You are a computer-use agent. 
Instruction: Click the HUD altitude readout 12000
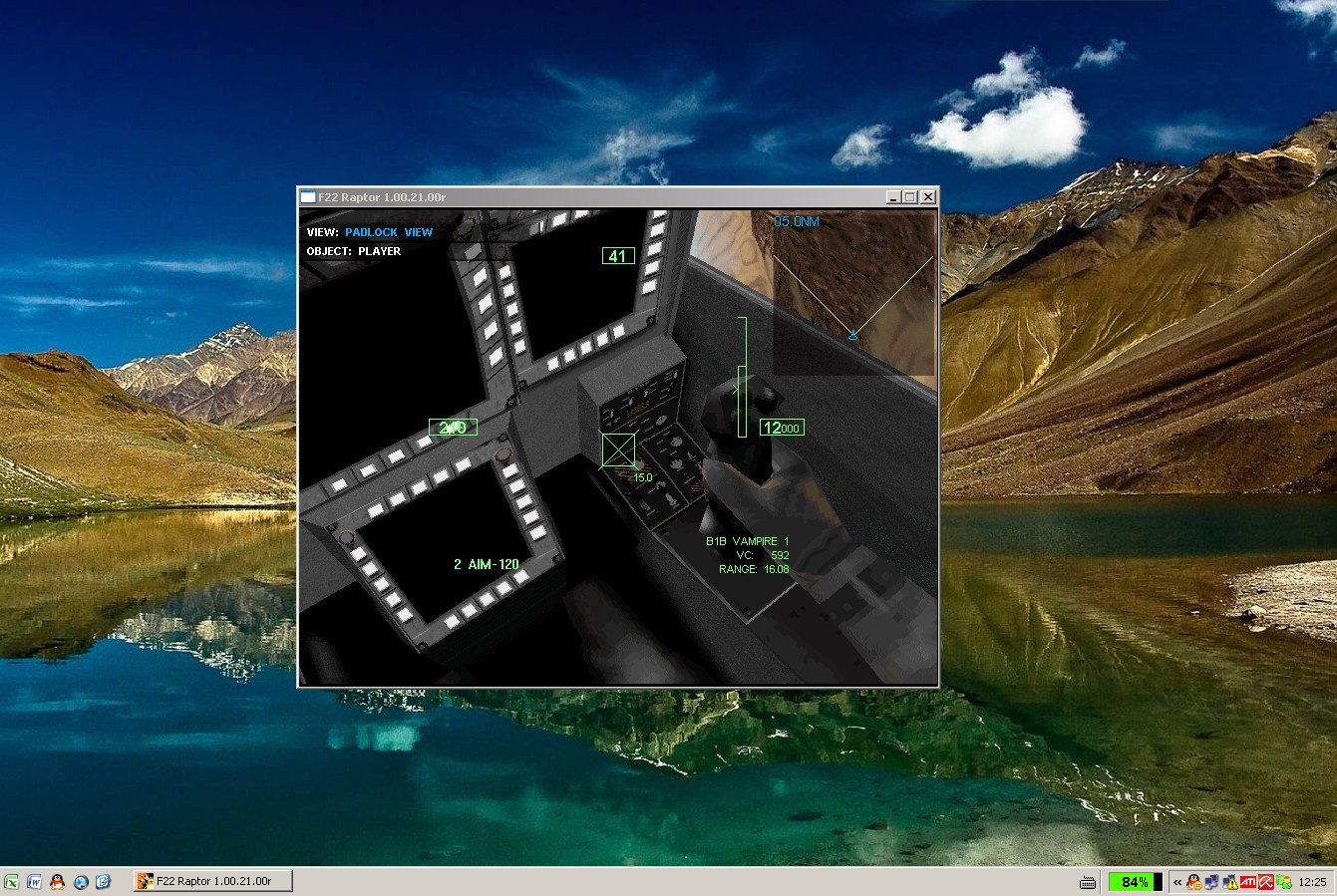coord(782,428)
